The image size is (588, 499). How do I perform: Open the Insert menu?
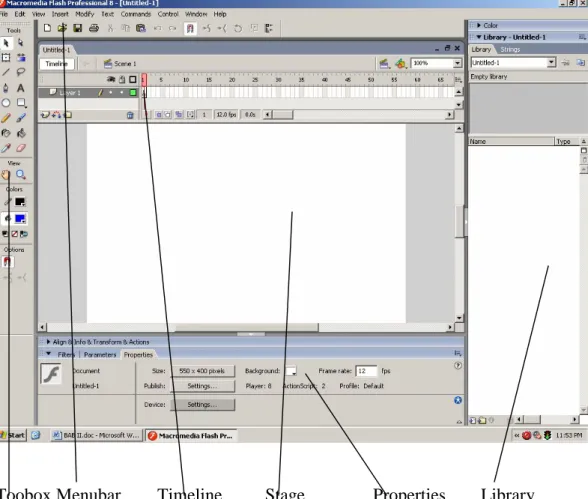pos(60,14)
